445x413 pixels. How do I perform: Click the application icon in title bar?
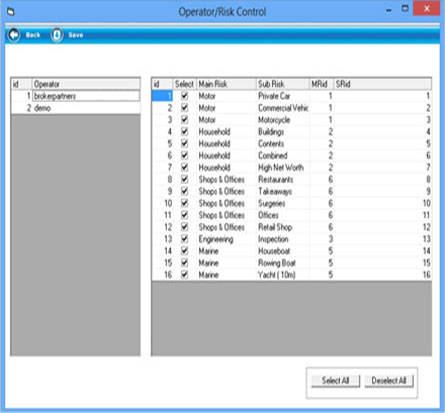tap(11, 12)
